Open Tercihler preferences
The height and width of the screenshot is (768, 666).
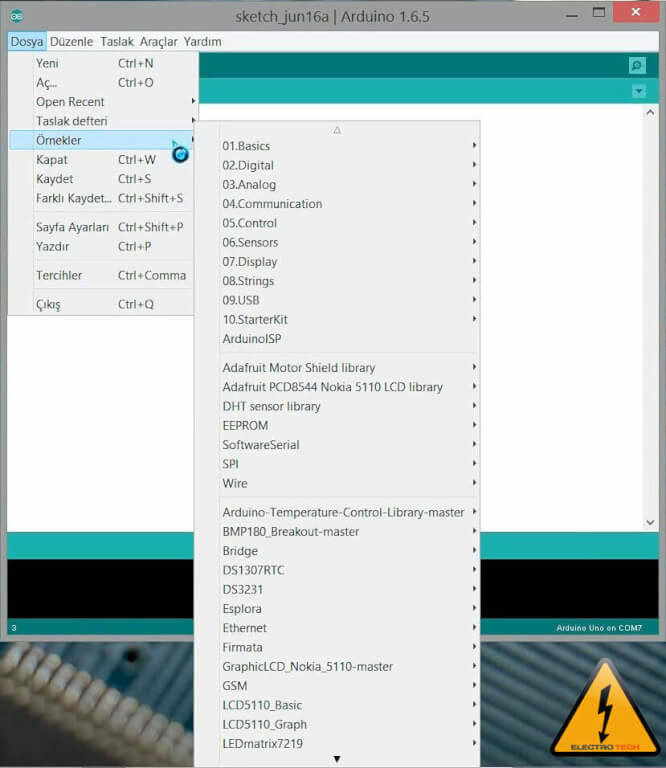(x=101, y=275)
